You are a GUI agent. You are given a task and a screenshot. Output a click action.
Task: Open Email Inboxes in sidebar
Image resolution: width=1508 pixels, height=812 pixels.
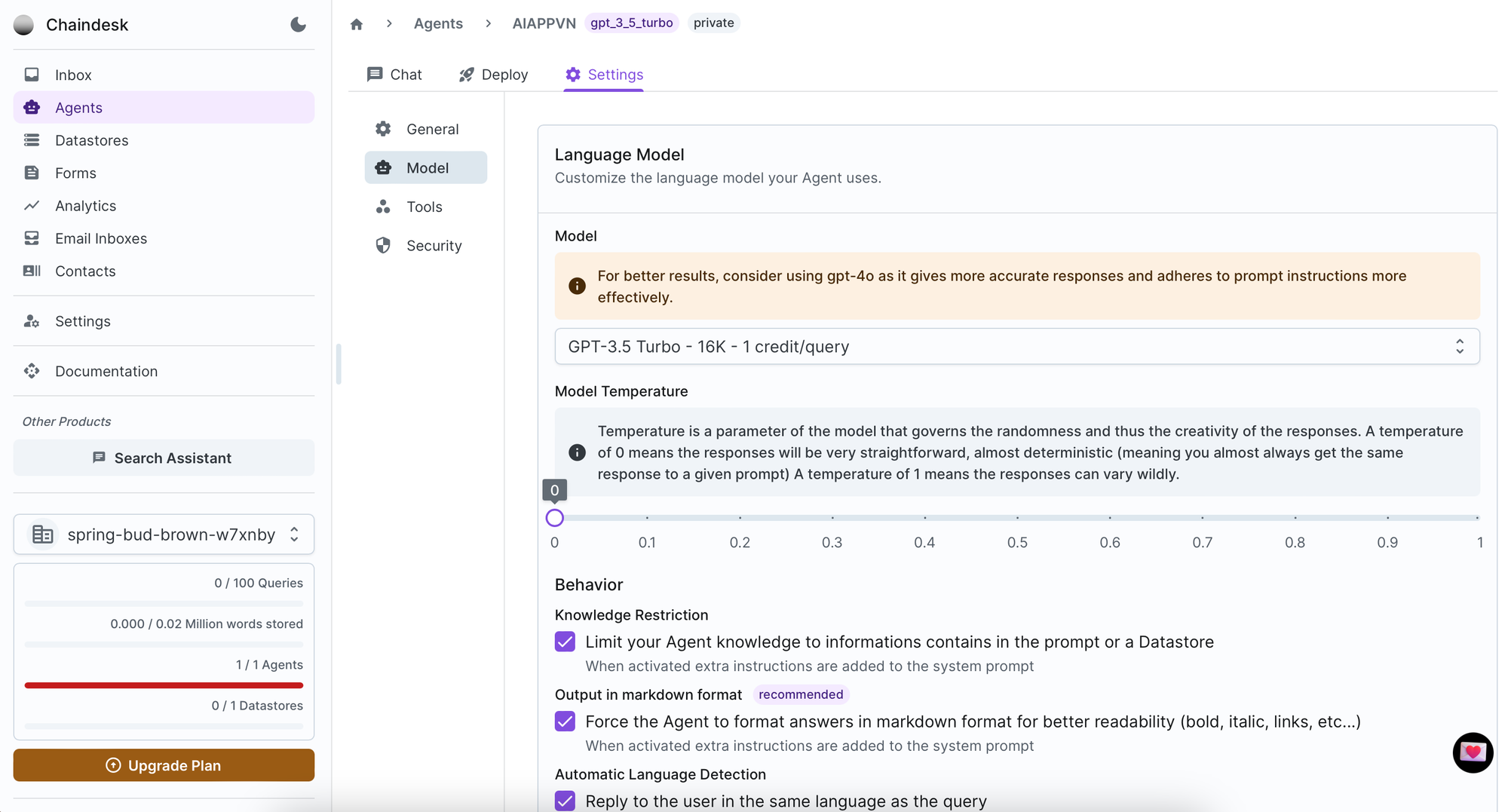[x=164, y=238]
